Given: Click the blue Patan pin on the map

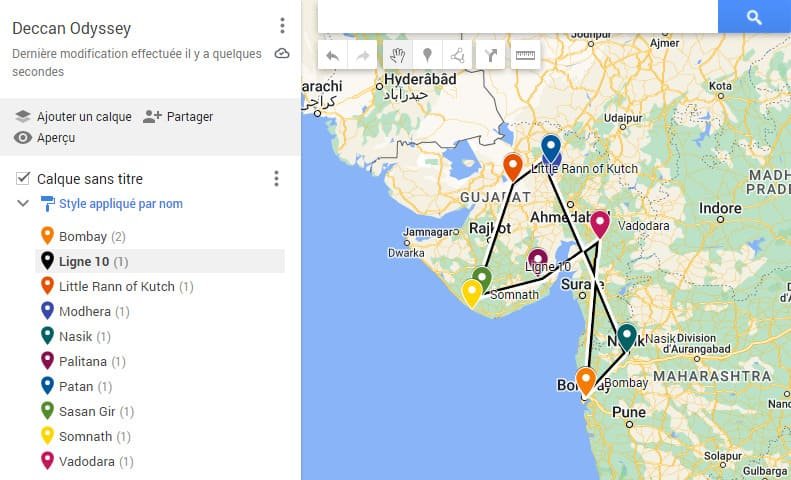Looking at the screenshot, I should click(x=551, y=147).
